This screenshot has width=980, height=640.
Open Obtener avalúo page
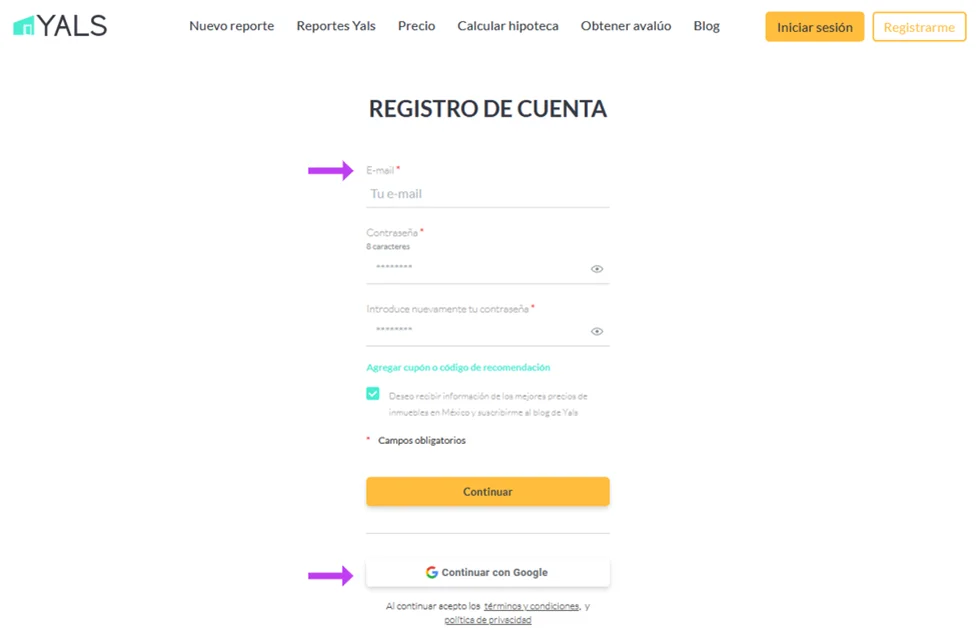click(626, 26)
